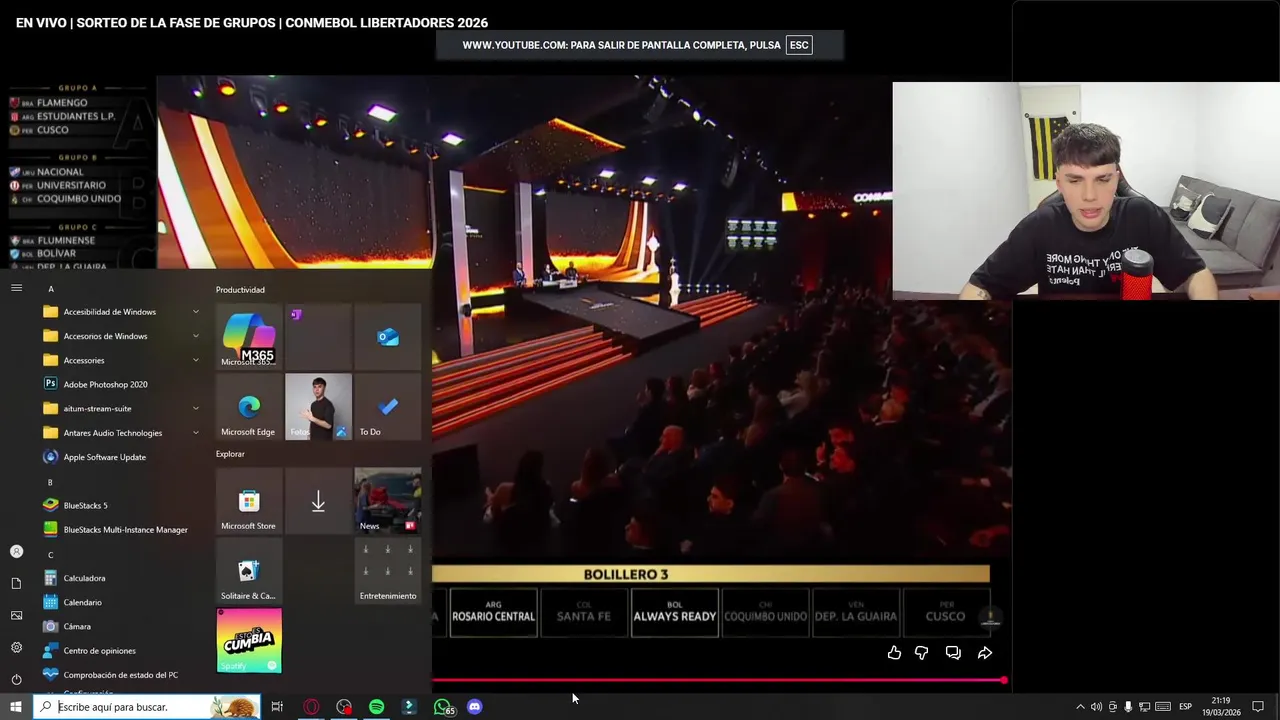Image resolution: width=1280 pixels, height=720 pixels.
Task: Show hidden system tray icons
Action: pyautogui.click(x=1080, y=707)
